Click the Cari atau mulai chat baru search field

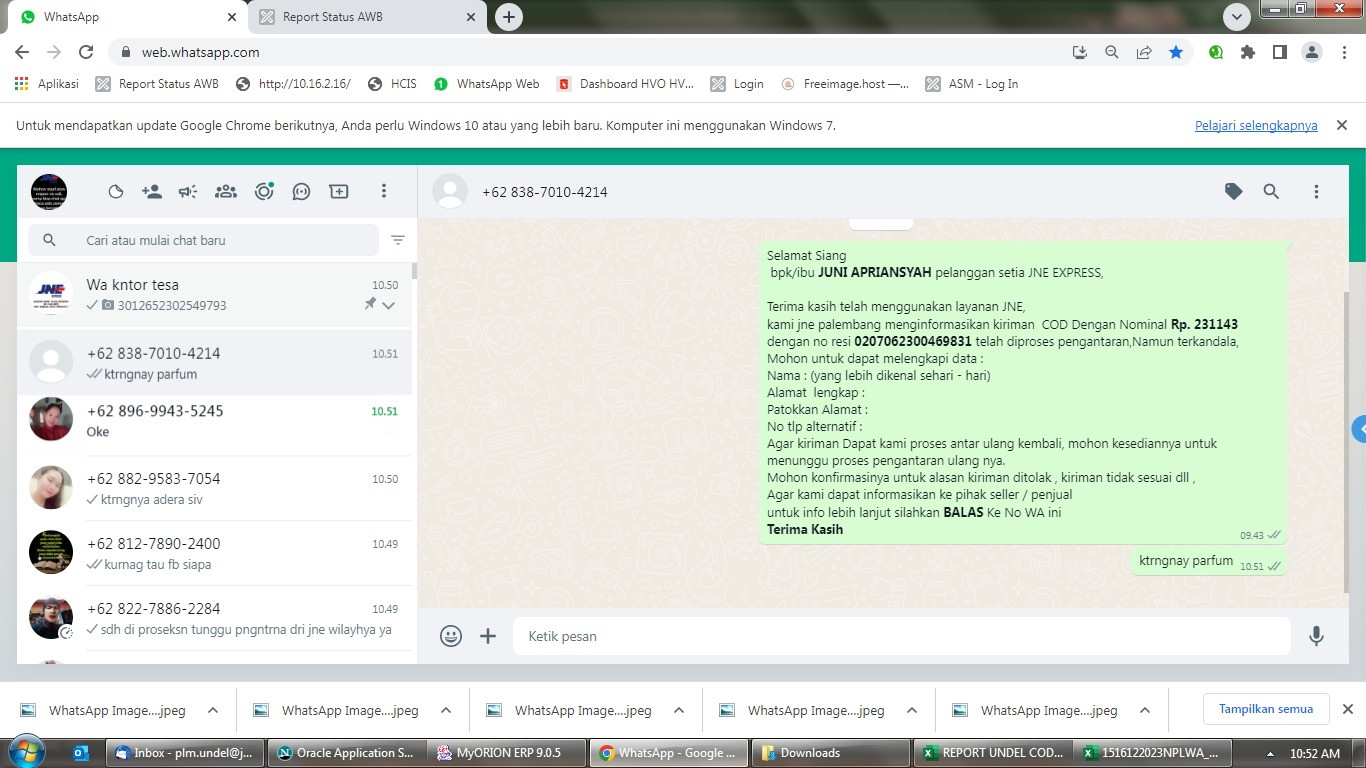(x=204, y=240)
